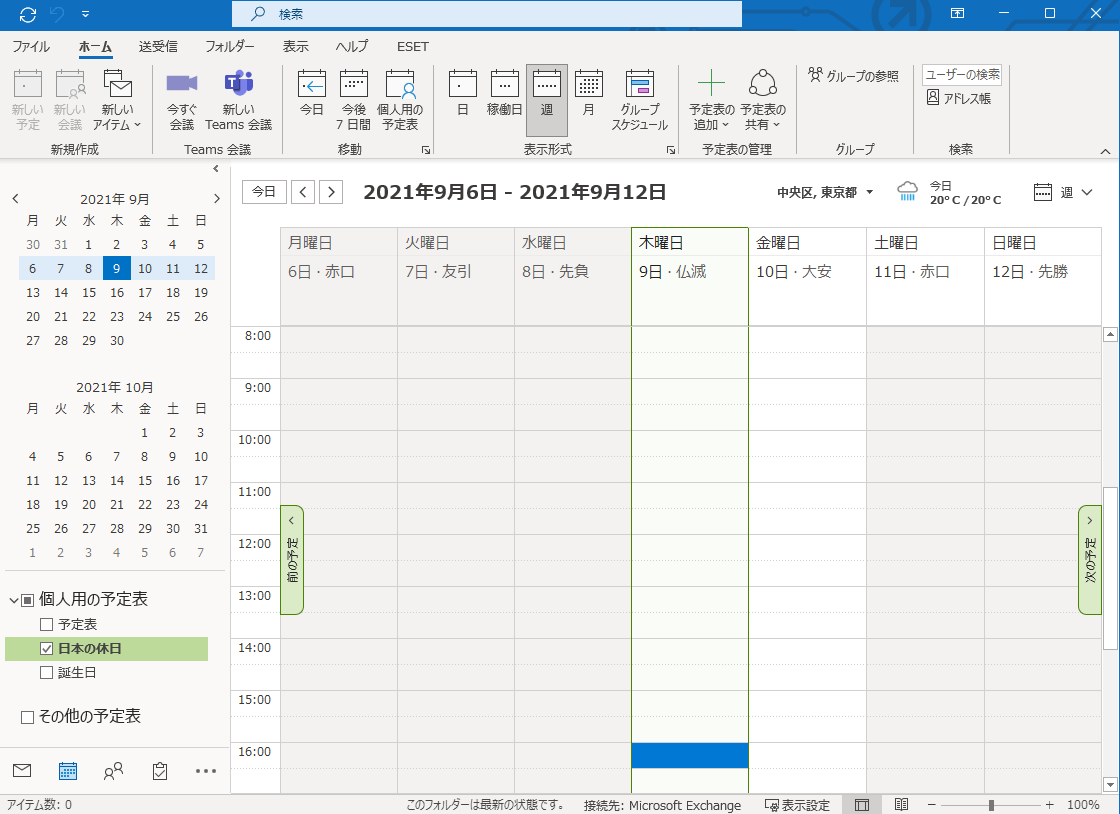
Task: Click the search box labeled 検索
Action: [x=486, y=14]
